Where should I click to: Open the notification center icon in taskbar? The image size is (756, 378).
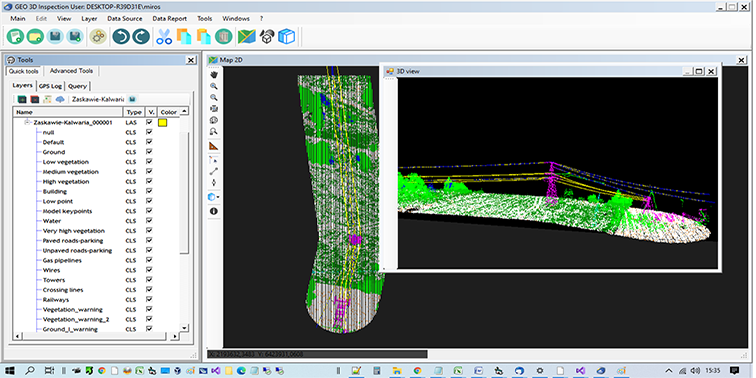734,370
